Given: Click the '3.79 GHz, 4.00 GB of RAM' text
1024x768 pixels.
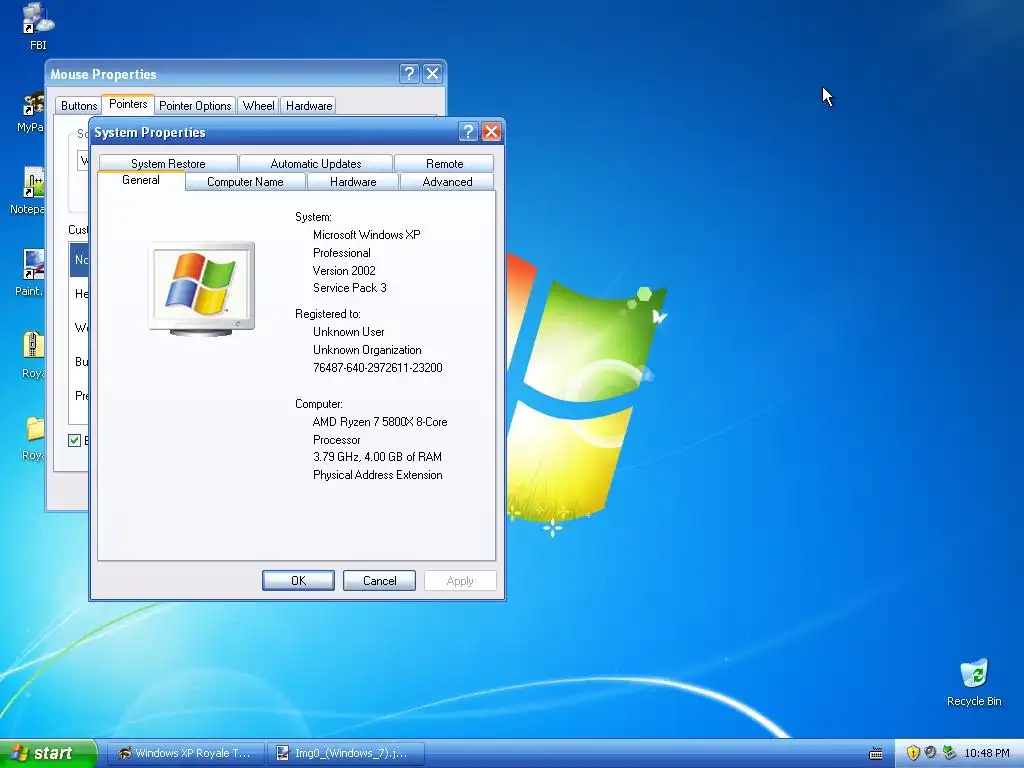Looking at the screenshot, I should (x=377, y=456).
